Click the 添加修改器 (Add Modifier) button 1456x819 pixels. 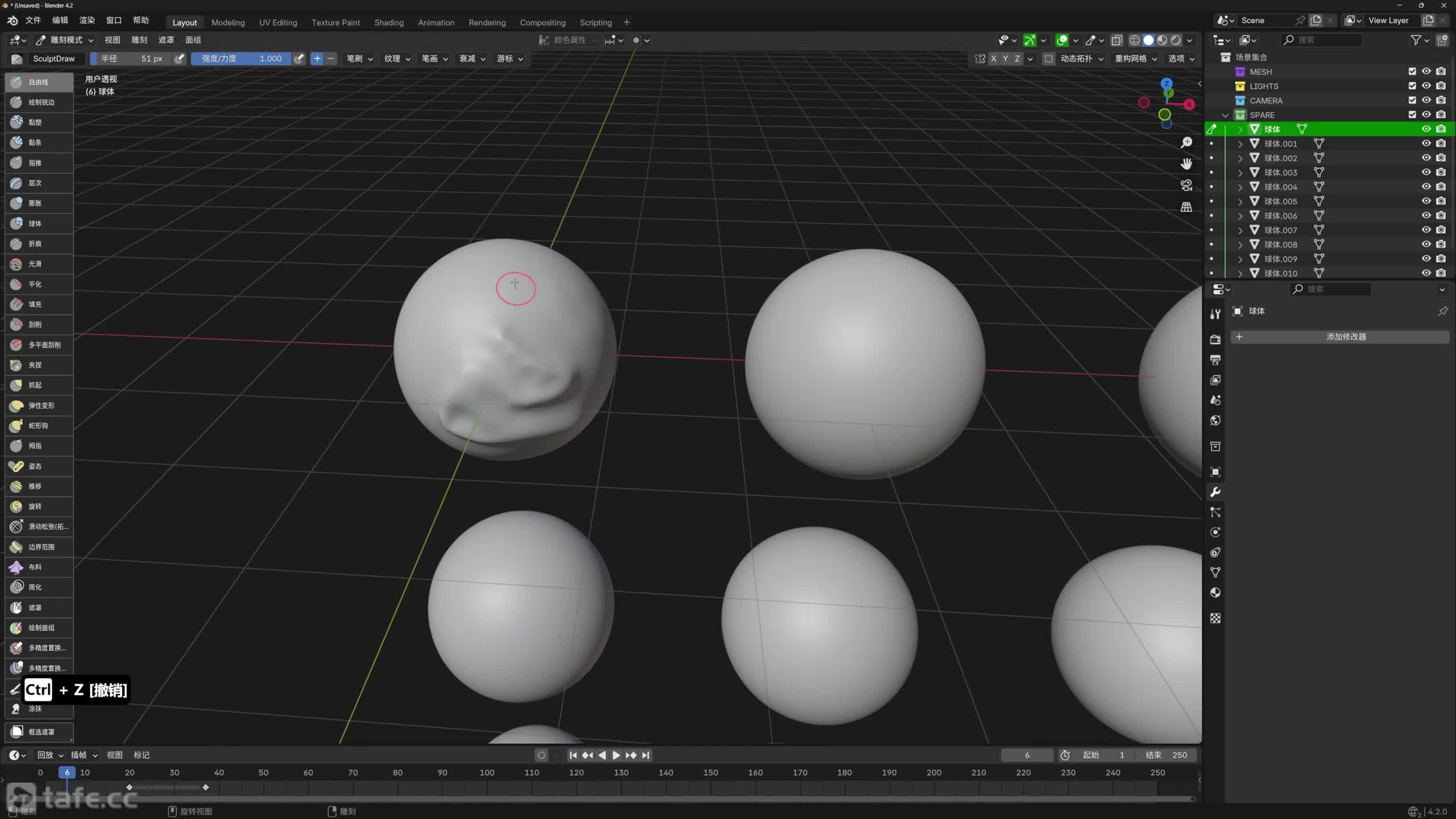coord(1340,337)
